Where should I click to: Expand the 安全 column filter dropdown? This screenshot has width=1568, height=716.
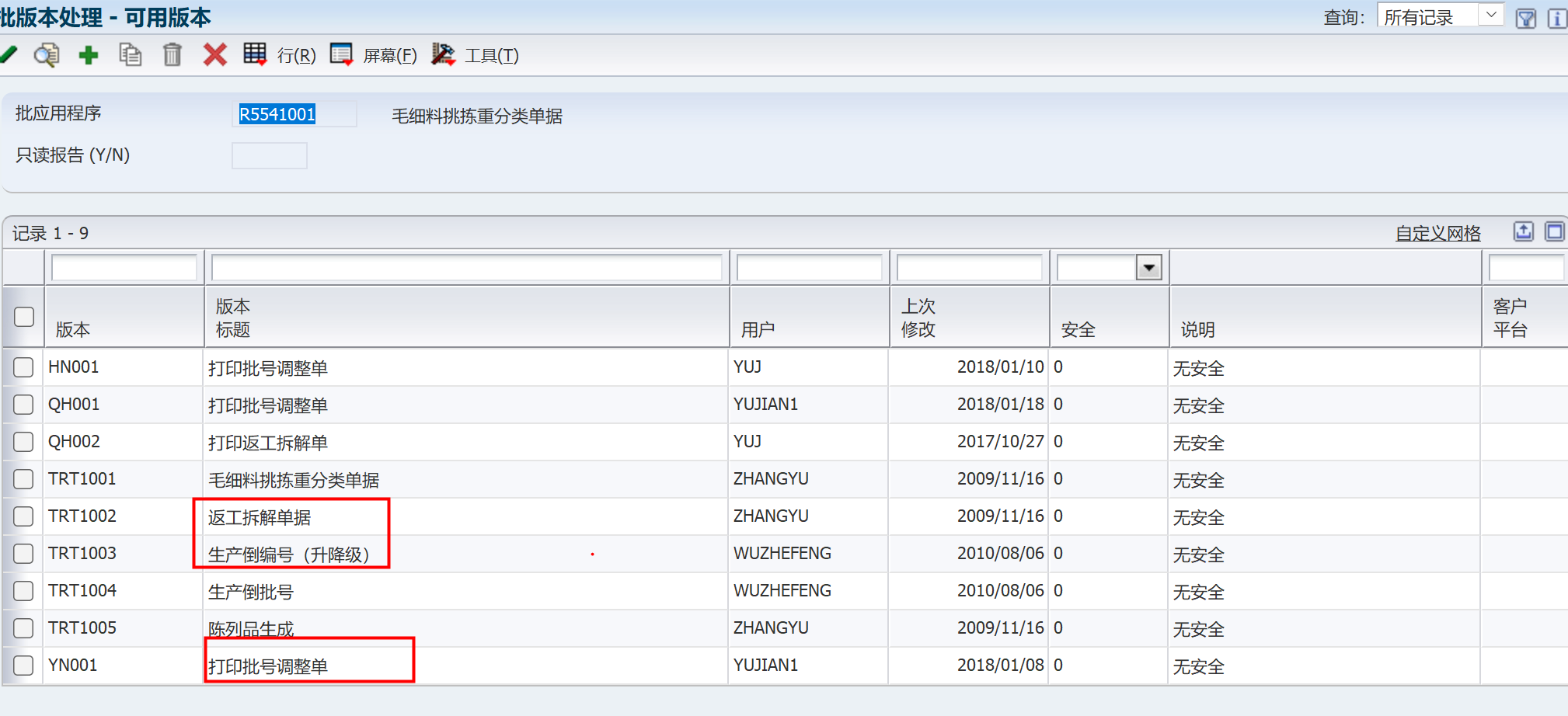coord(1148,268)
